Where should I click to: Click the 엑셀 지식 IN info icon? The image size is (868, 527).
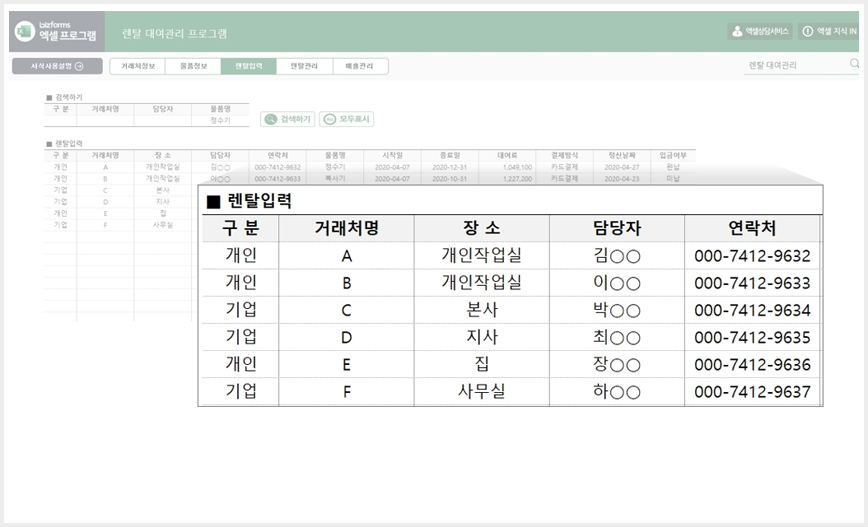[808, 32]
